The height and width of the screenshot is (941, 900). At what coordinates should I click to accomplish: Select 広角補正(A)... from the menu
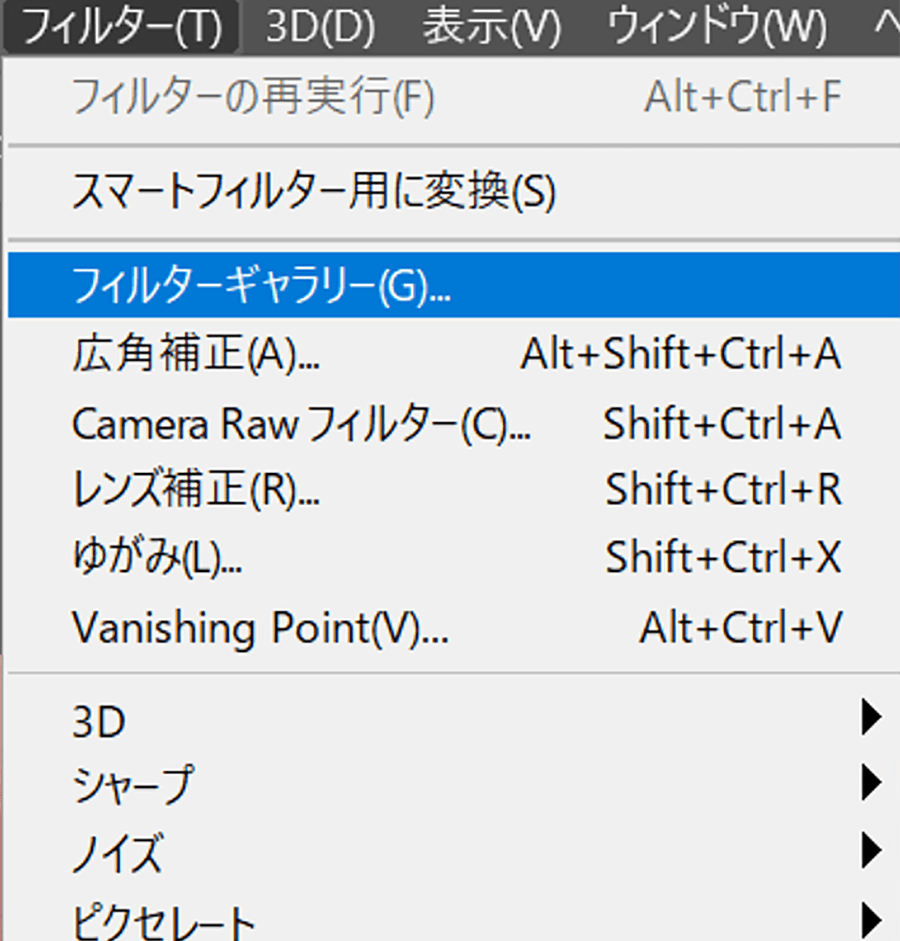tap(196, 355)
